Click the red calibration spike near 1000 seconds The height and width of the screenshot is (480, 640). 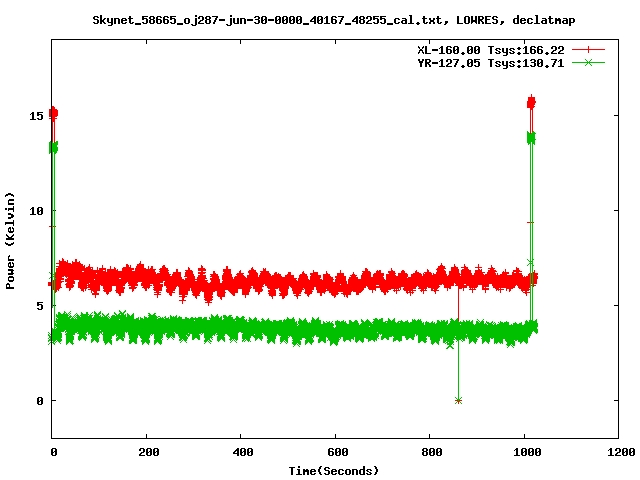click(531, 102)
